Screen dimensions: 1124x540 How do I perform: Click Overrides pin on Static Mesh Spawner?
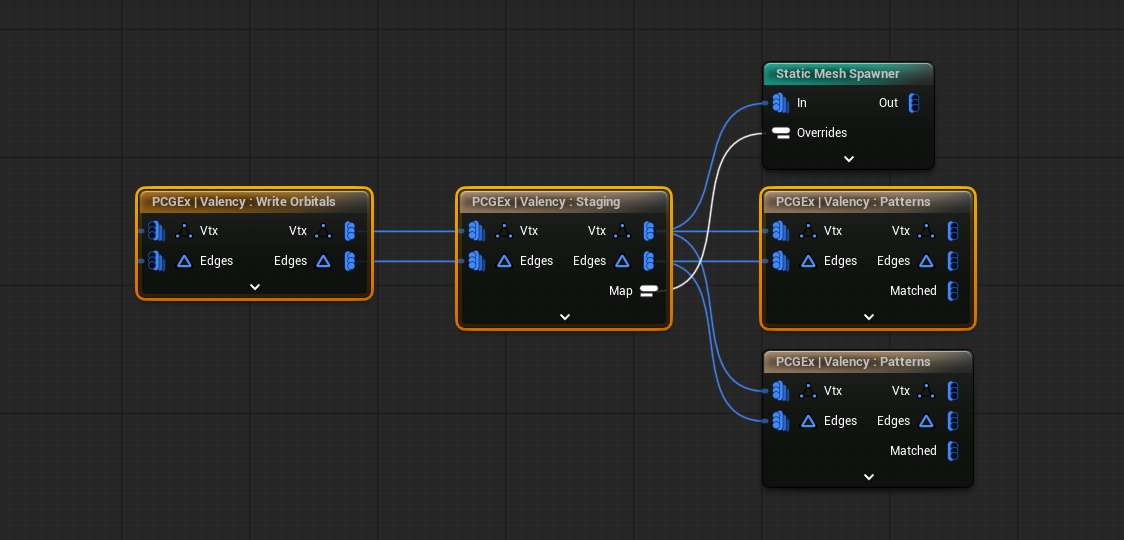click(x=781, y=133)
